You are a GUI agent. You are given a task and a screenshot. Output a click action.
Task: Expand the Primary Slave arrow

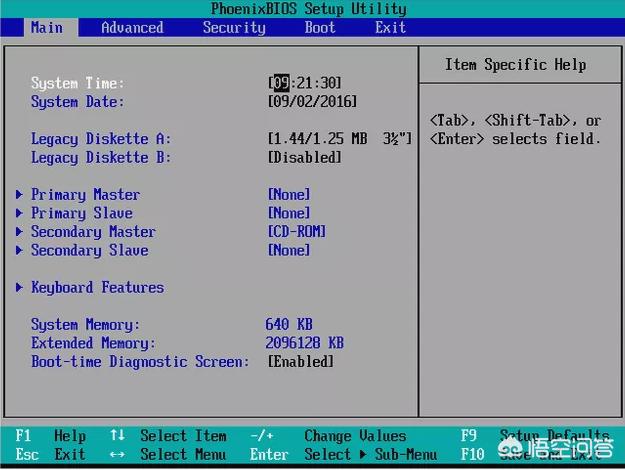[19, 213]
